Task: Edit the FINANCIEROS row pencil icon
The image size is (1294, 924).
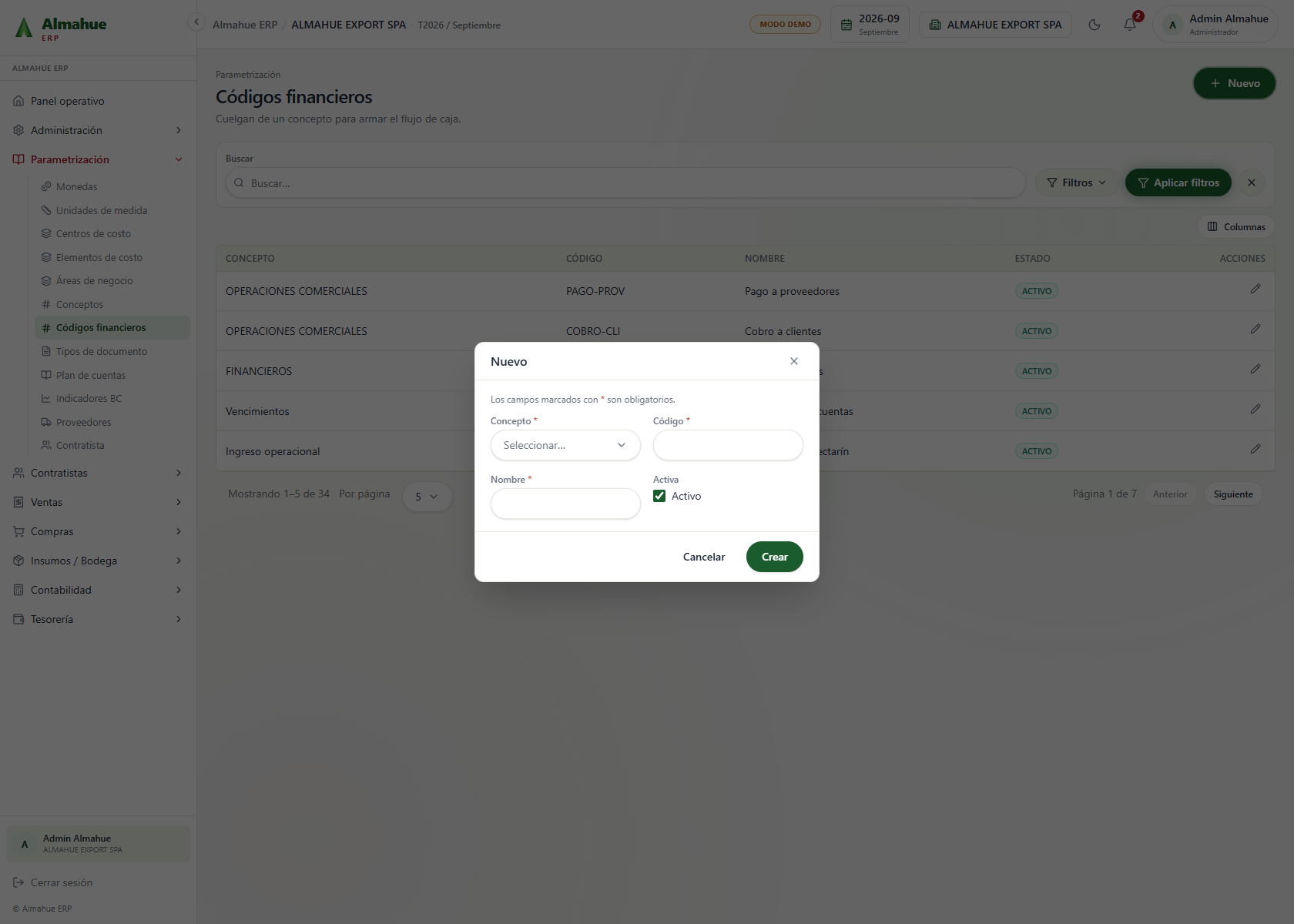Action: [1255, 369]
